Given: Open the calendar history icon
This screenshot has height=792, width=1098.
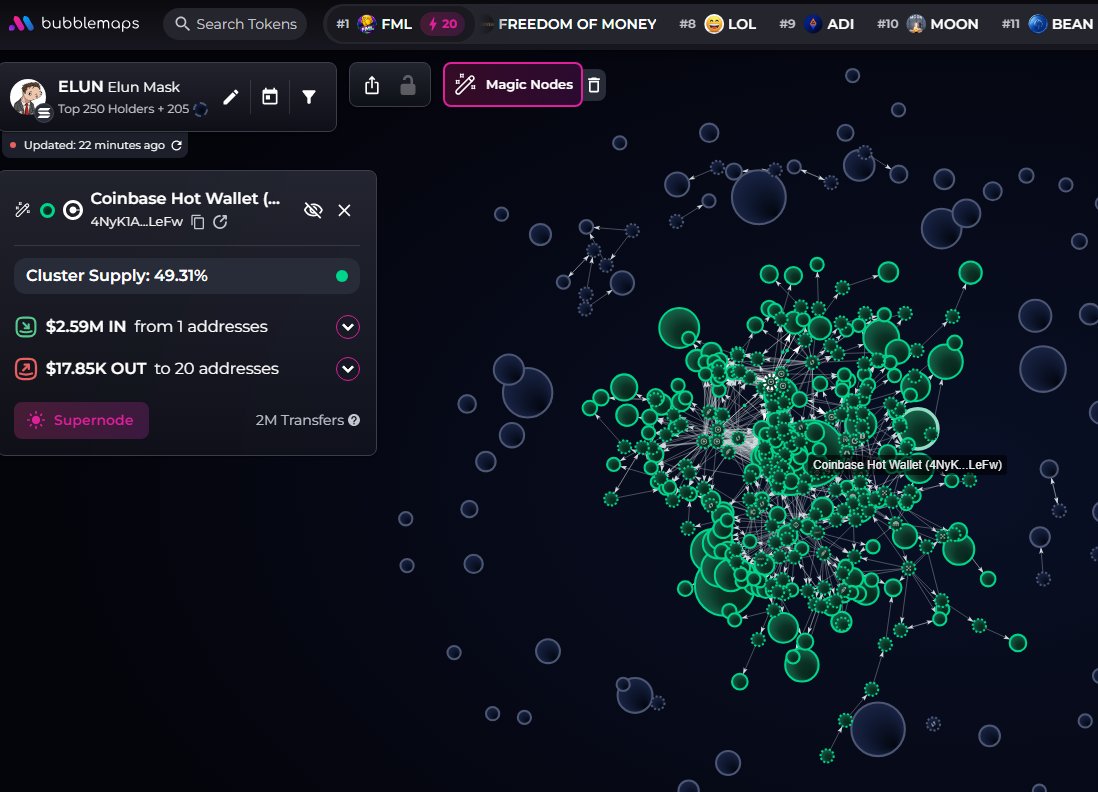Looking at the screenshot, I should point(270,97).
